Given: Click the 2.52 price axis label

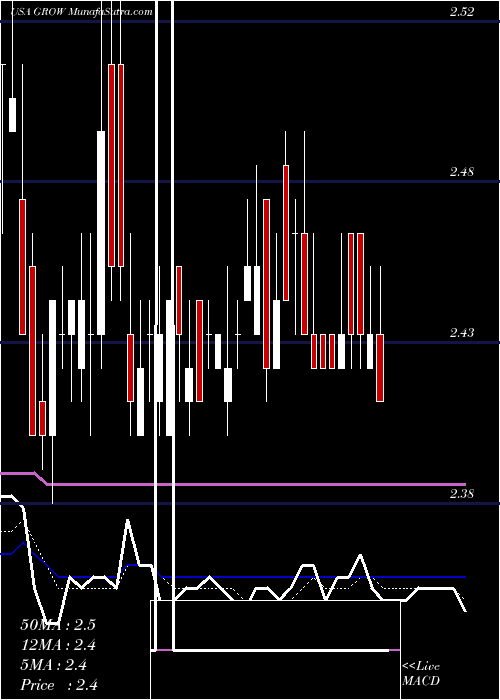Looking at the screenshot, I should click(462, 12).
